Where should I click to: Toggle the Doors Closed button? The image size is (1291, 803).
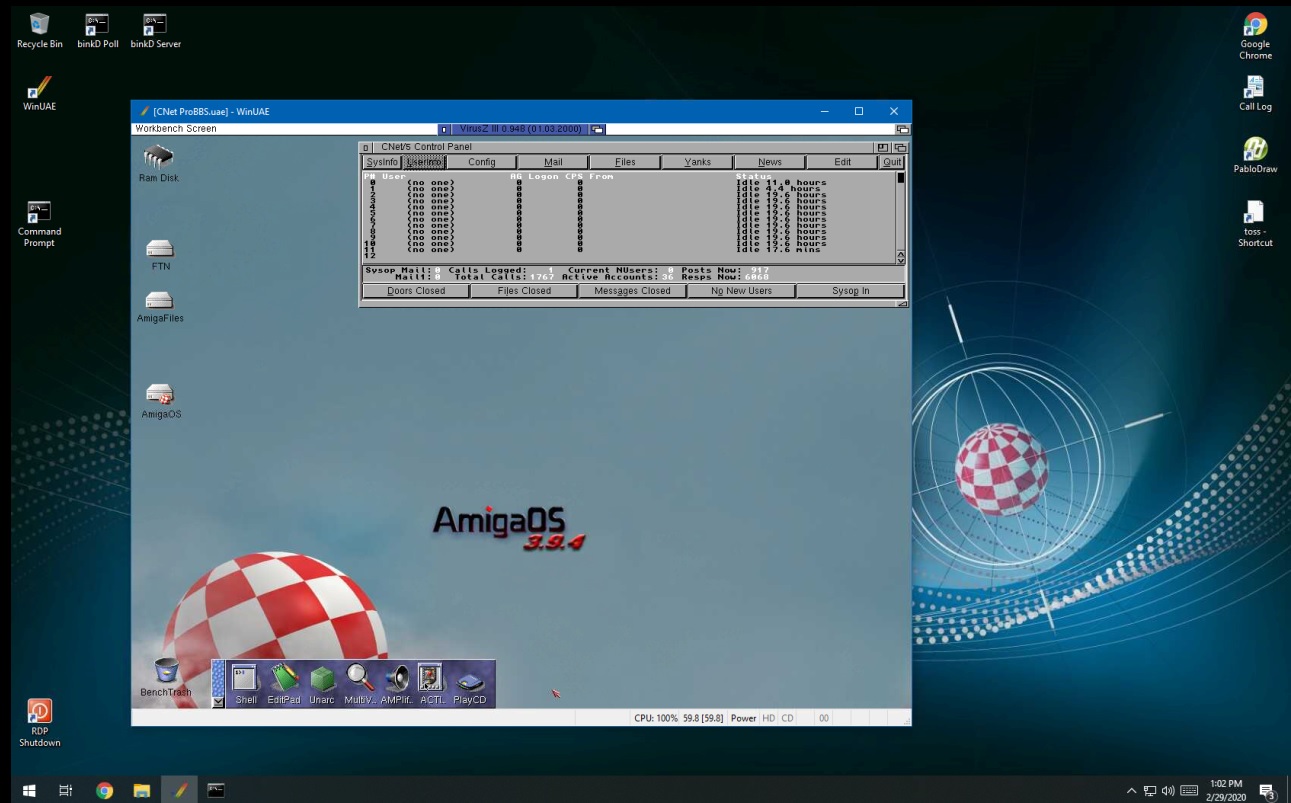[x=416, y=291]
